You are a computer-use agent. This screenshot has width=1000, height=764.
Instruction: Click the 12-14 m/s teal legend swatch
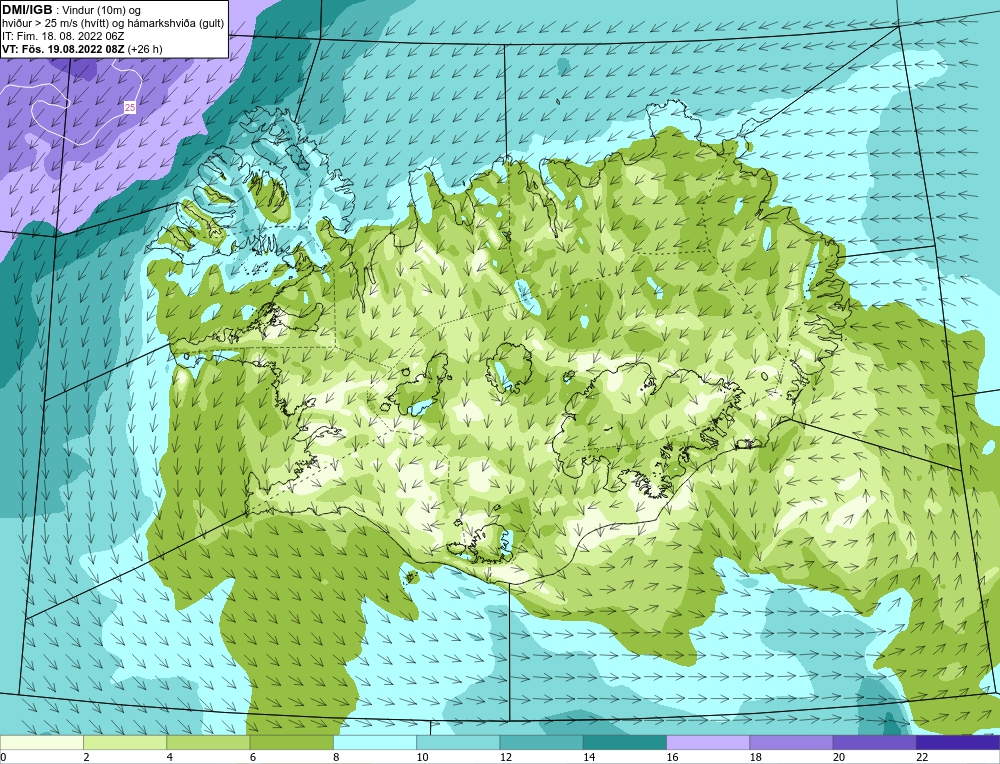coord(541,743)
